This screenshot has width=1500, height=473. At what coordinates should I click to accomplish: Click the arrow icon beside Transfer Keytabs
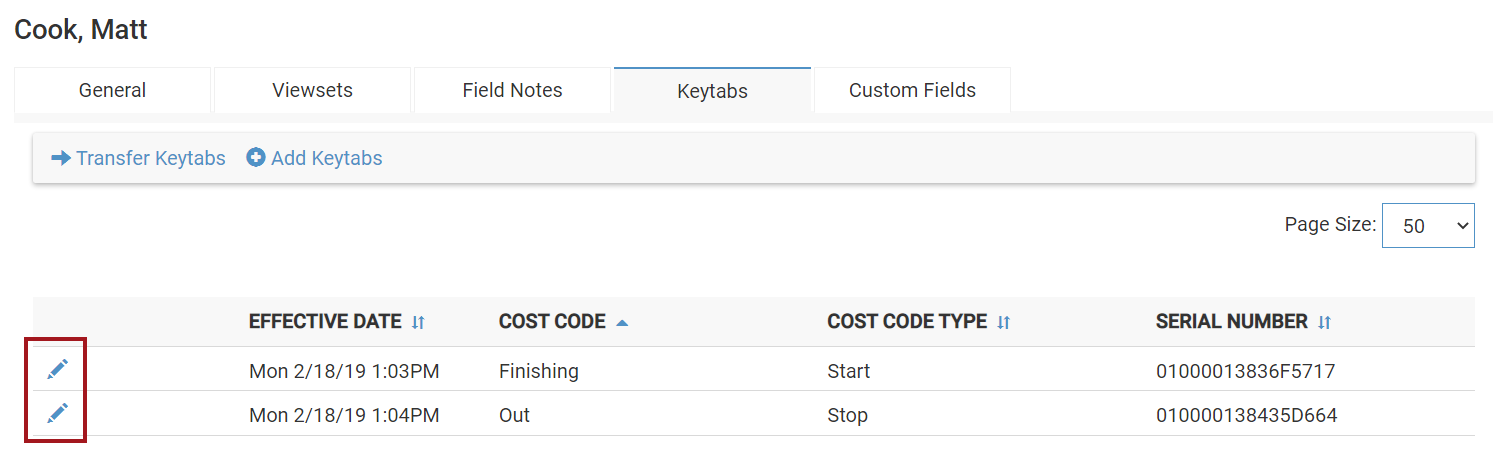[x=61, y=158]
